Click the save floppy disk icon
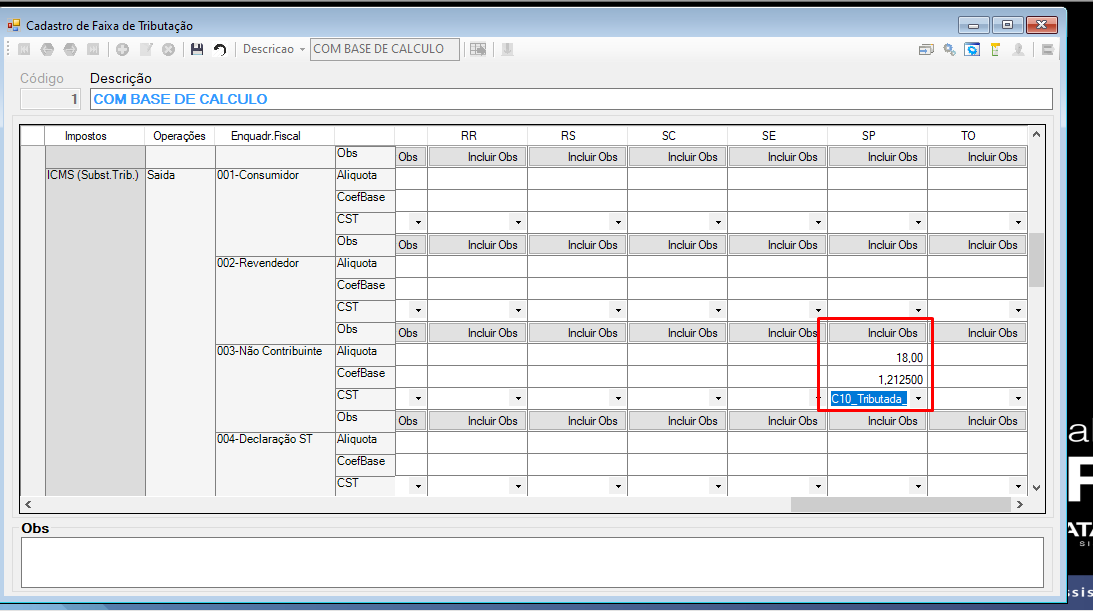This screenshot has width=1093, height=611. coord(197,49)
